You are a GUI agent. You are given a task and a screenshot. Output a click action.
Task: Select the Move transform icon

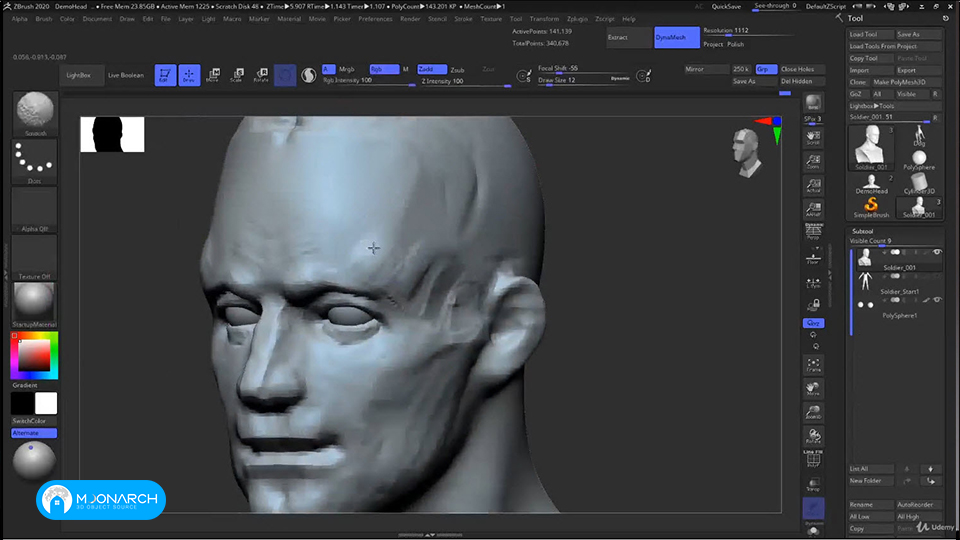213,75
